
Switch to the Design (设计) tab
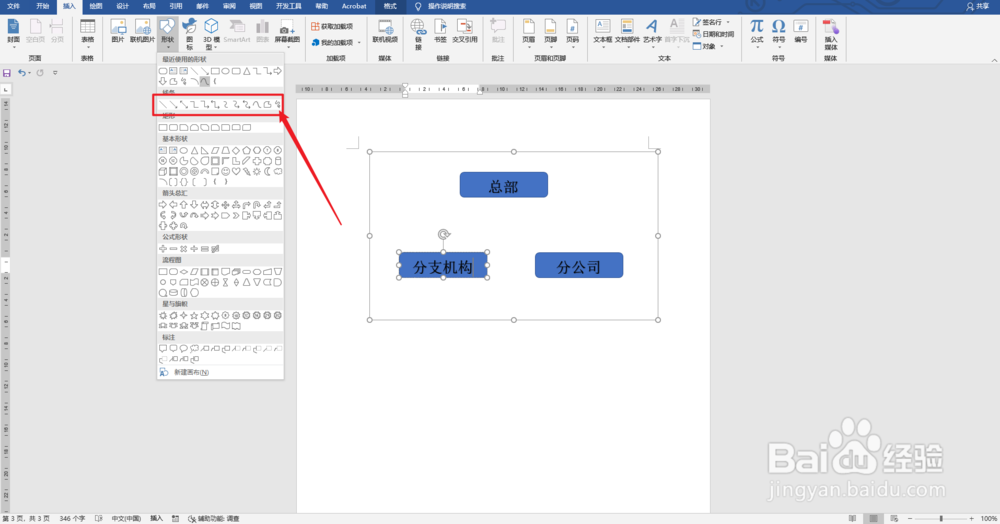point(122,6)
